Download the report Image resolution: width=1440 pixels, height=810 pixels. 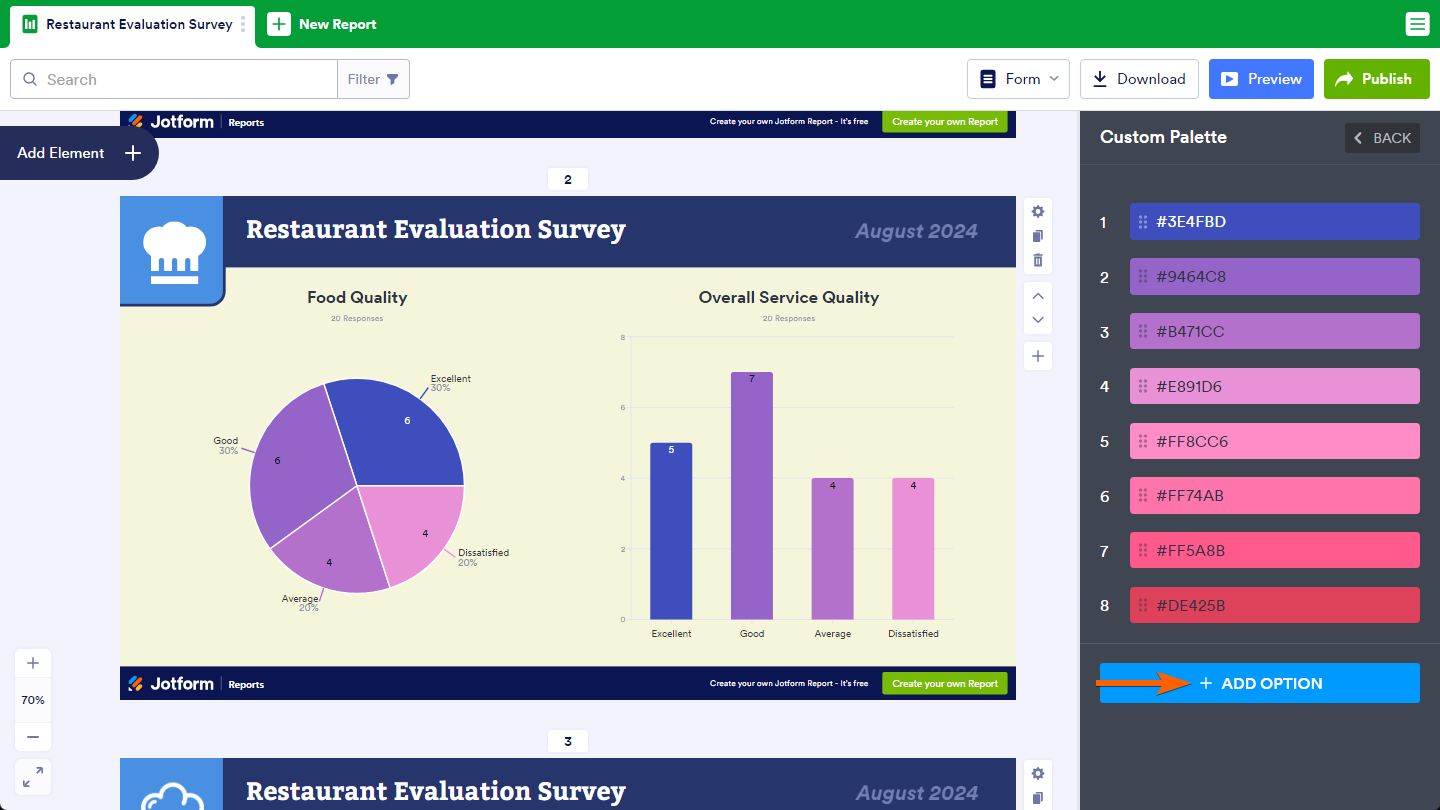pos(1139,79)
